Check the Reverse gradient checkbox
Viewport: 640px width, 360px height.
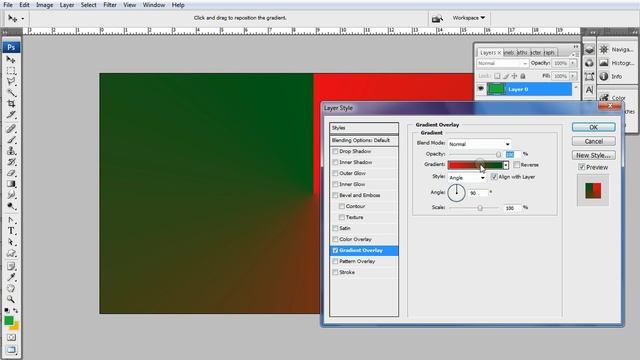517,165
